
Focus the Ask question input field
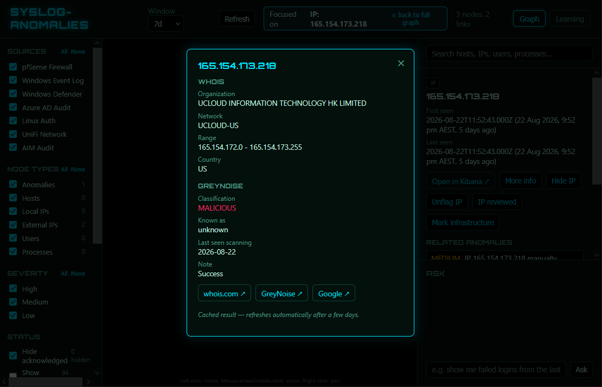(496, 369)
